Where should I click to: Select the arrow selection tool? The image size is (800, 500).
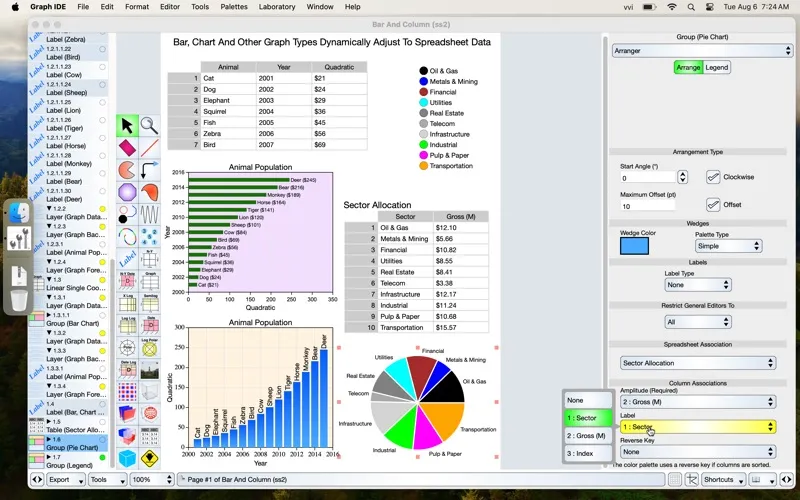[127, 126]
